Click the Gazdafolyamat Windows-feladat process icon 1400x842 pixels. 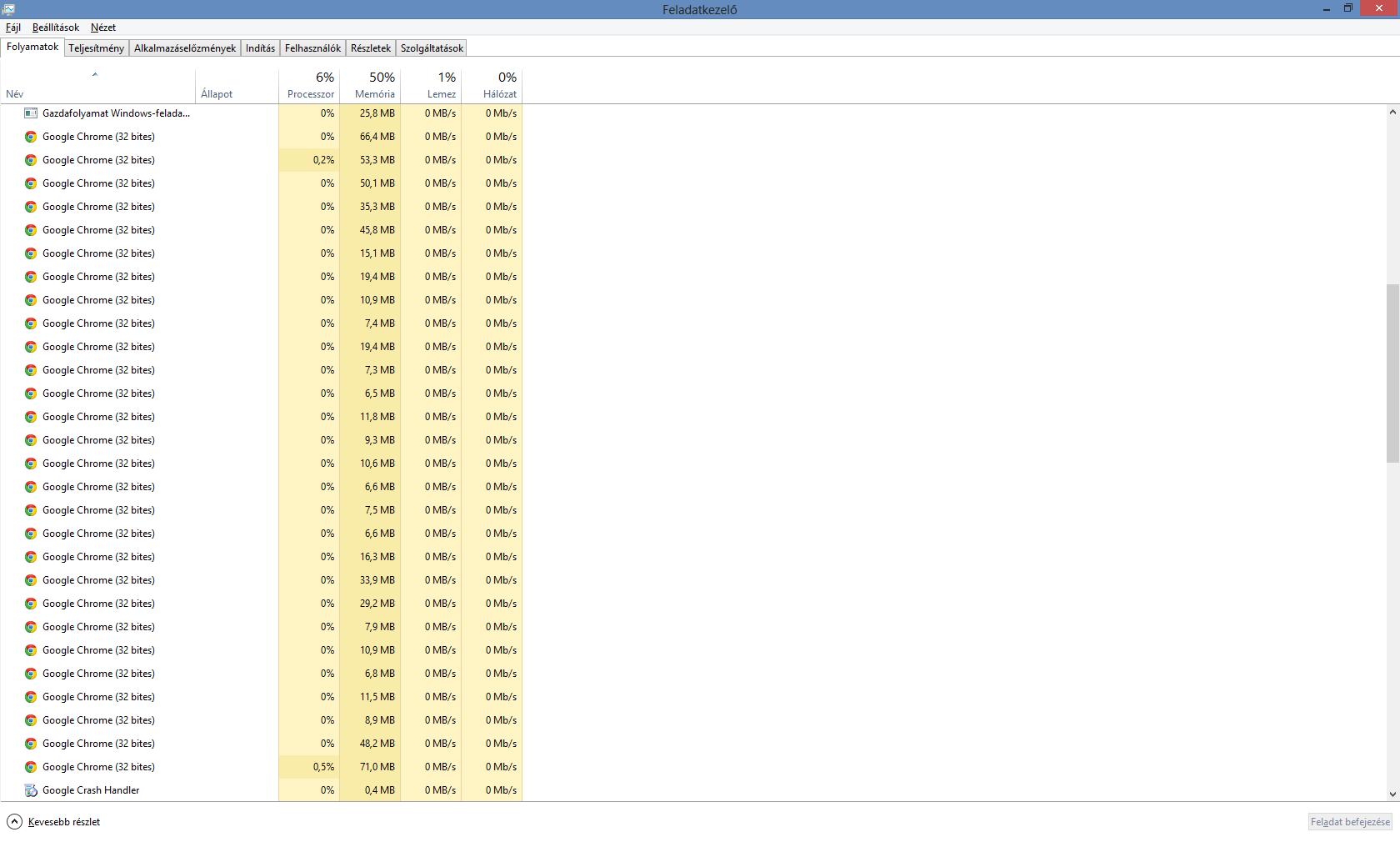(x=31, y=113)
